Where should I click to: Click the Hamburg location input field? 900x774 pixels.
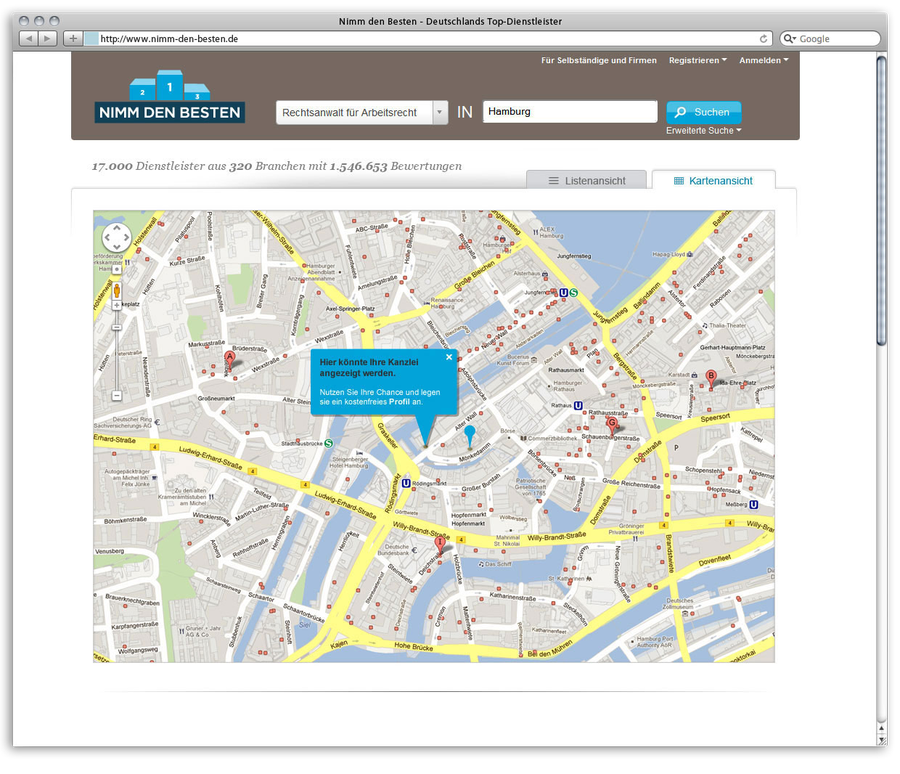[x=570, y=111]
